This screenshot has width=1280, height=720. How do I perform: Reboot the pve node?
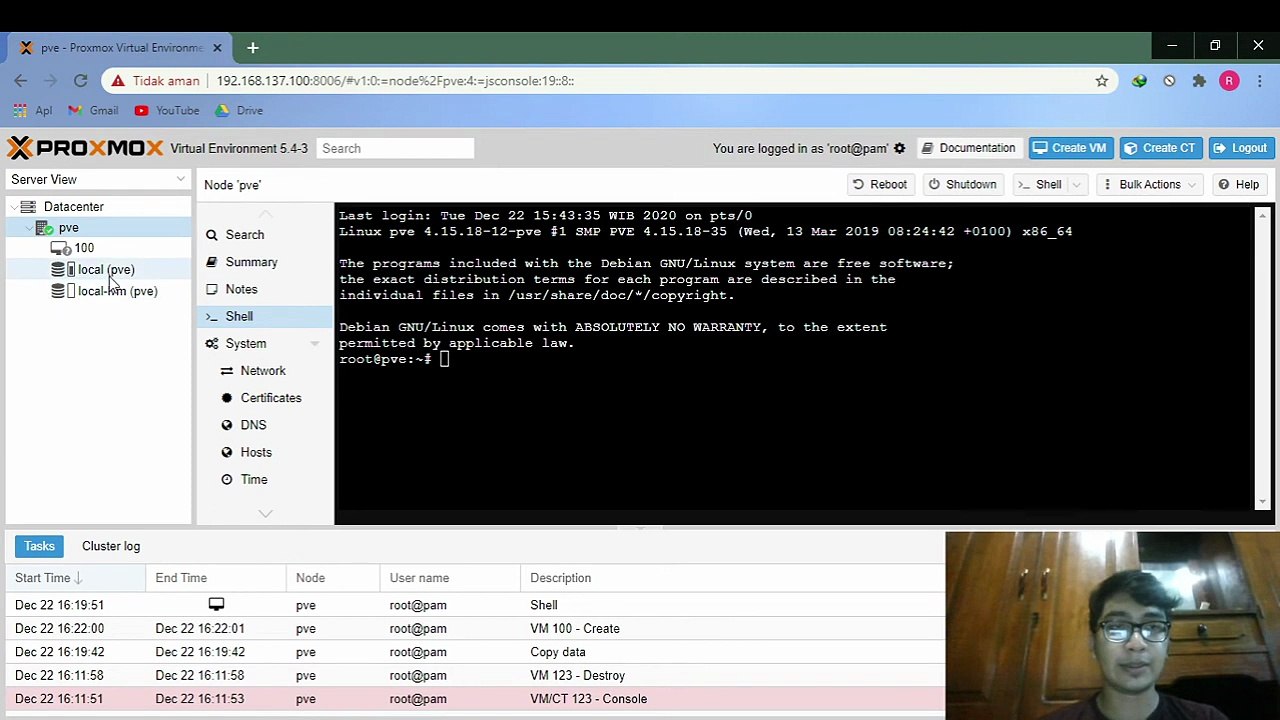[879, 184]
